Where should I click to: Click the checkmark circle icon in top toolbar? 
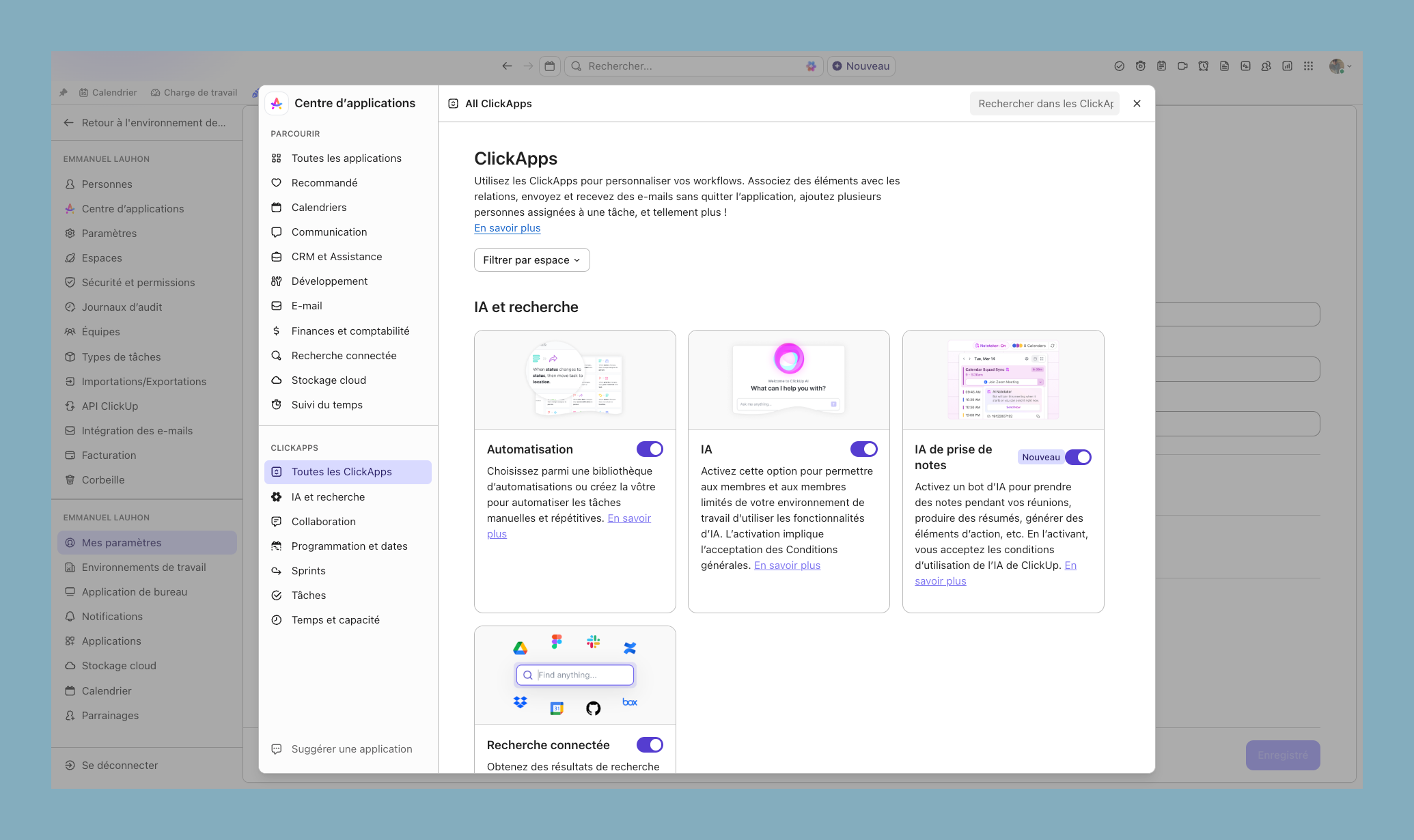(x=1119, y=66)
